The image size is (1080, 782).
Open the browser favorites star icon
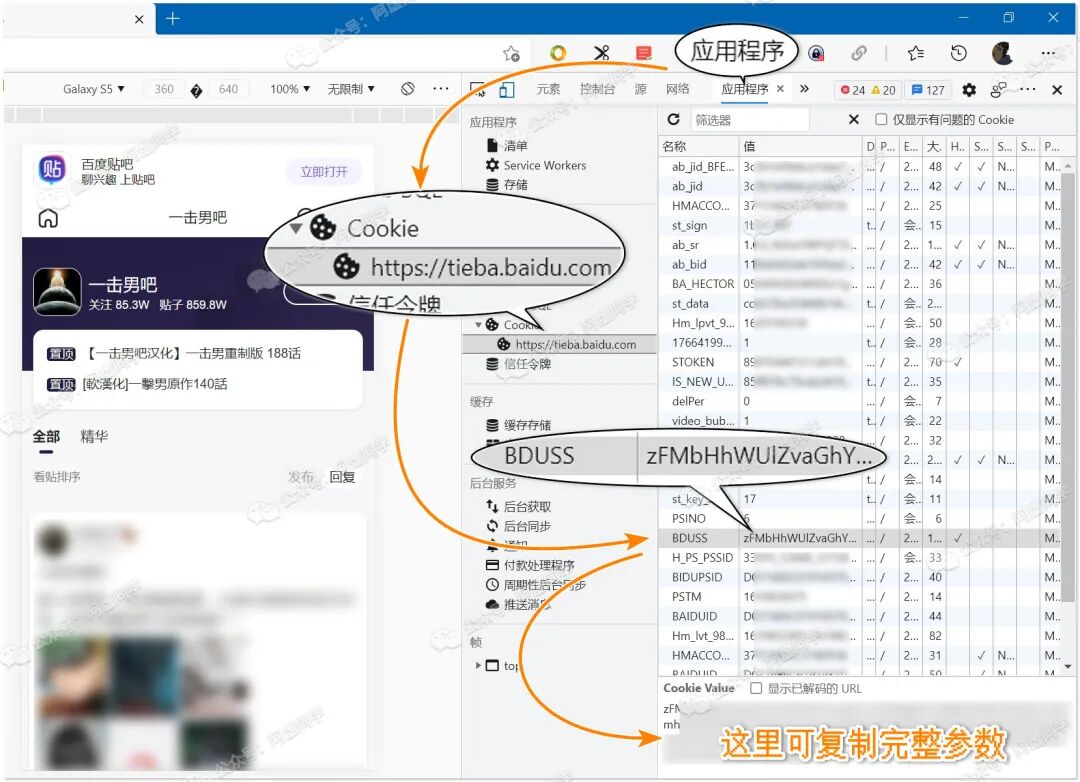pos(916,53)
